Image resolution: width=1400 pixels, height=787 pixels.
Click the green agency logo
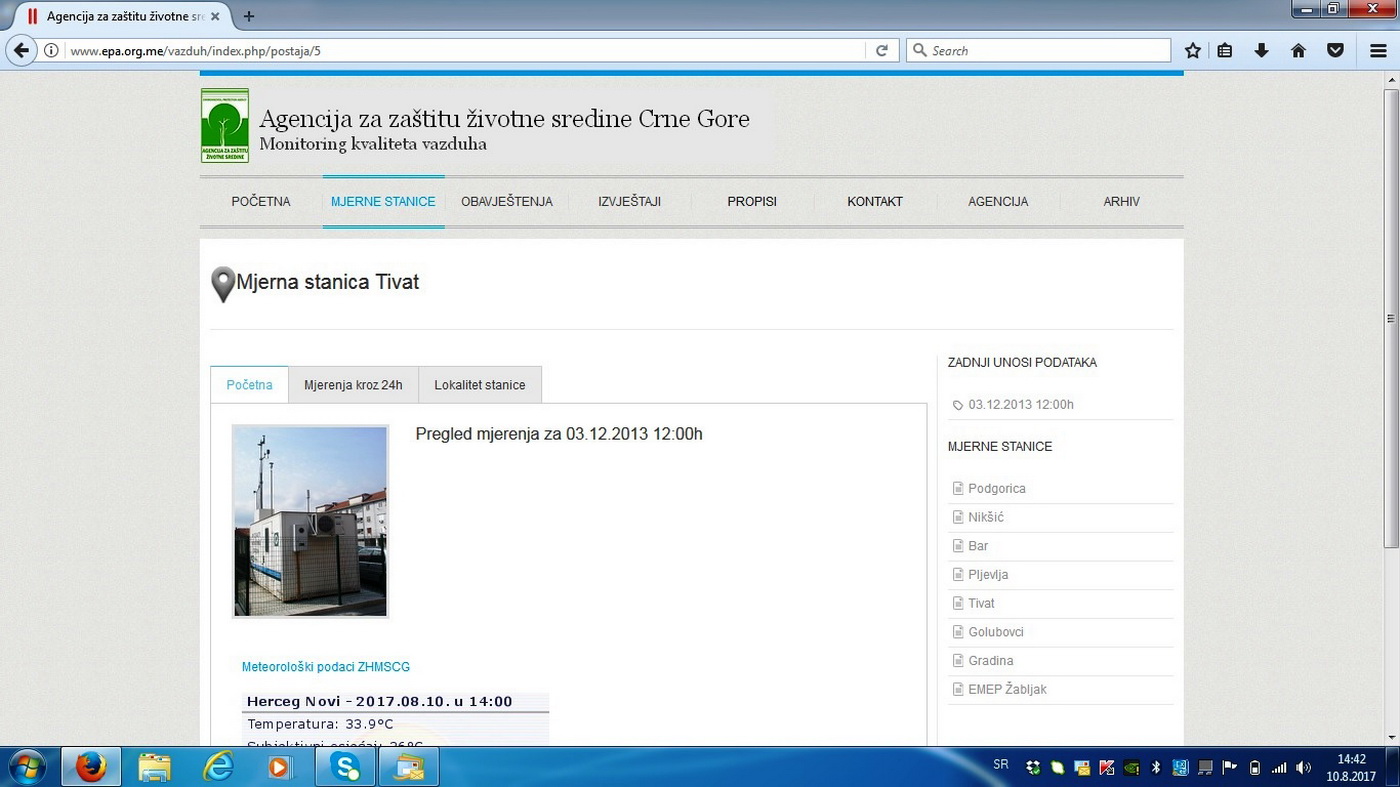[225, 125]
